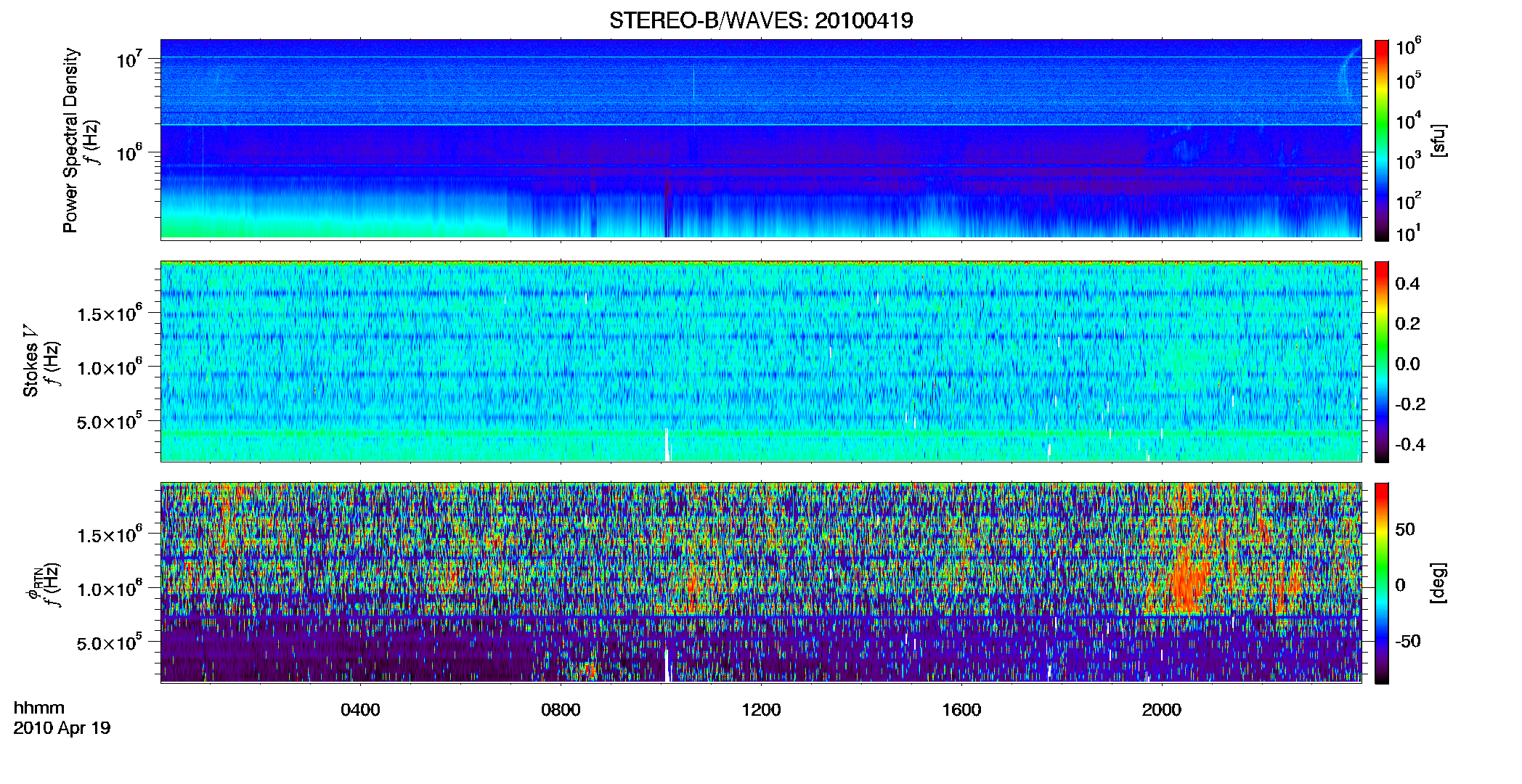Click the Stokes V colorbar
Viewport: 1522px width, 784px height.
click(x=1382, y=362)
